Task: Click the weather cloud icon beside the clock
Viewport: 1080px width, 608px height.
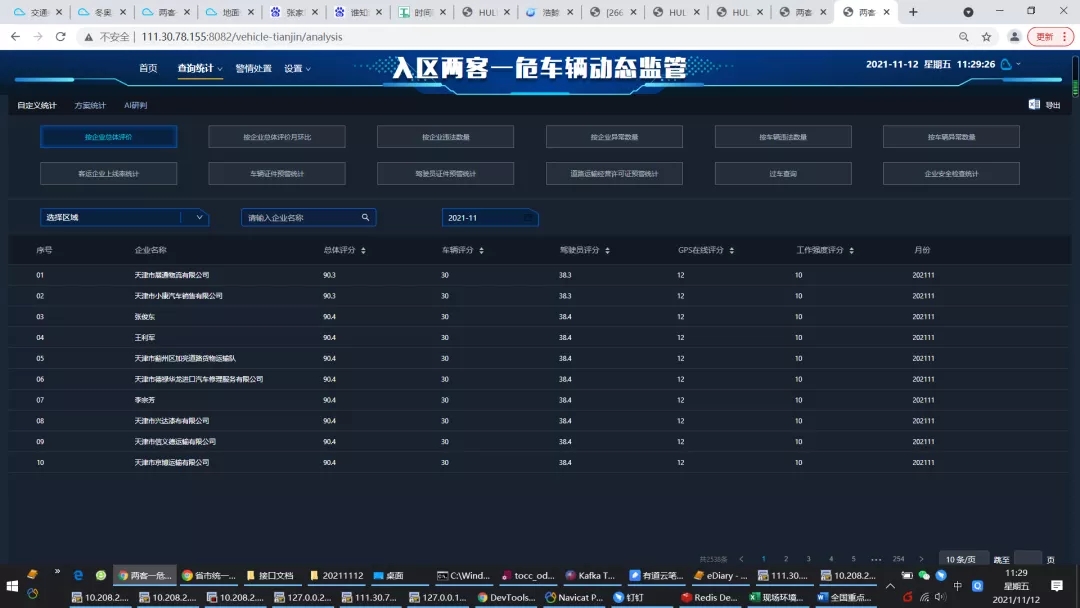Action: click(x=1006, y=64)
